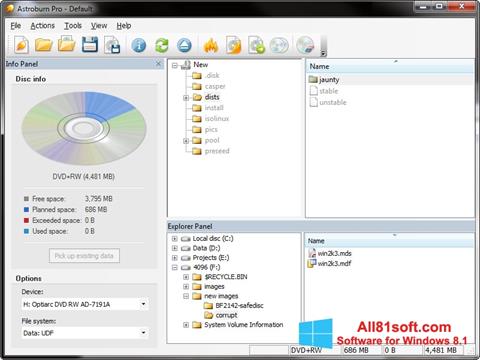The width and height of the screenshot is (480, 360).
Task: Open the Help menu
Action: pyautogui.click(x=124, y=26)
